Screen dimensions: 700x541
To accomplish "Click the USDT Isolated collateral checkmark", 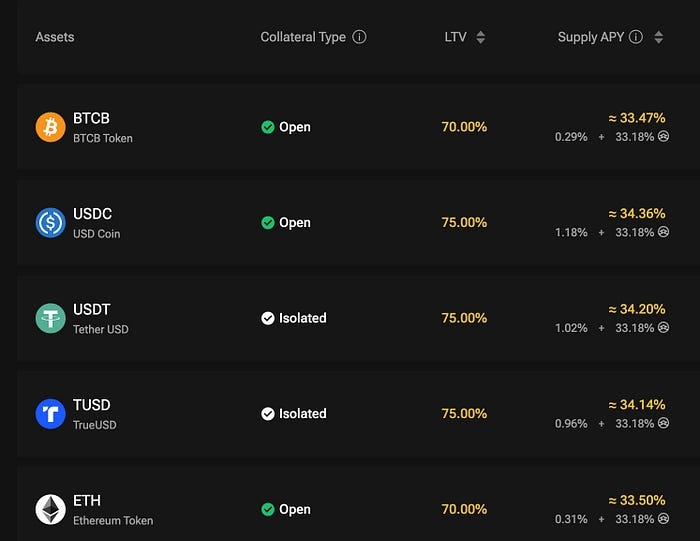I will click(x=267, y=318).
